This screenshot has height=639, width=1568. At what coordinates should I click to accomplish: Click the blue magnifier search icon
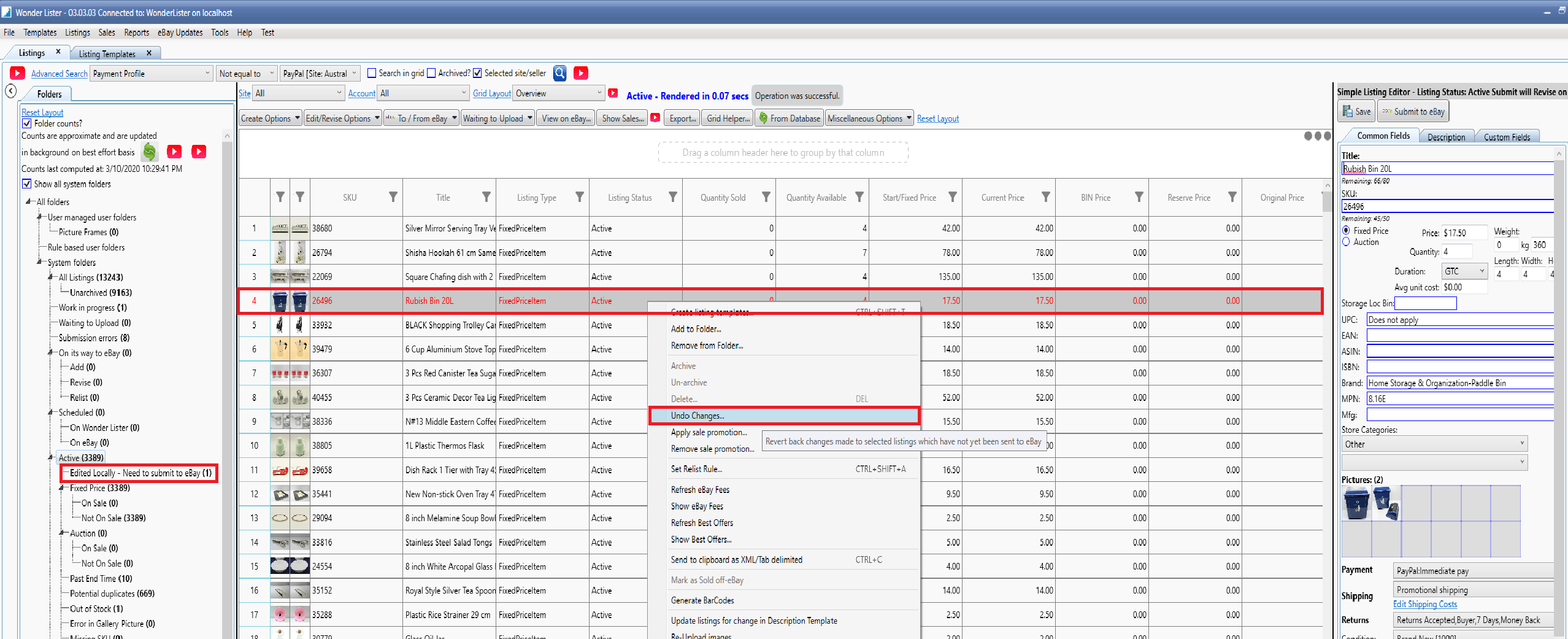(x=559, y=73)
